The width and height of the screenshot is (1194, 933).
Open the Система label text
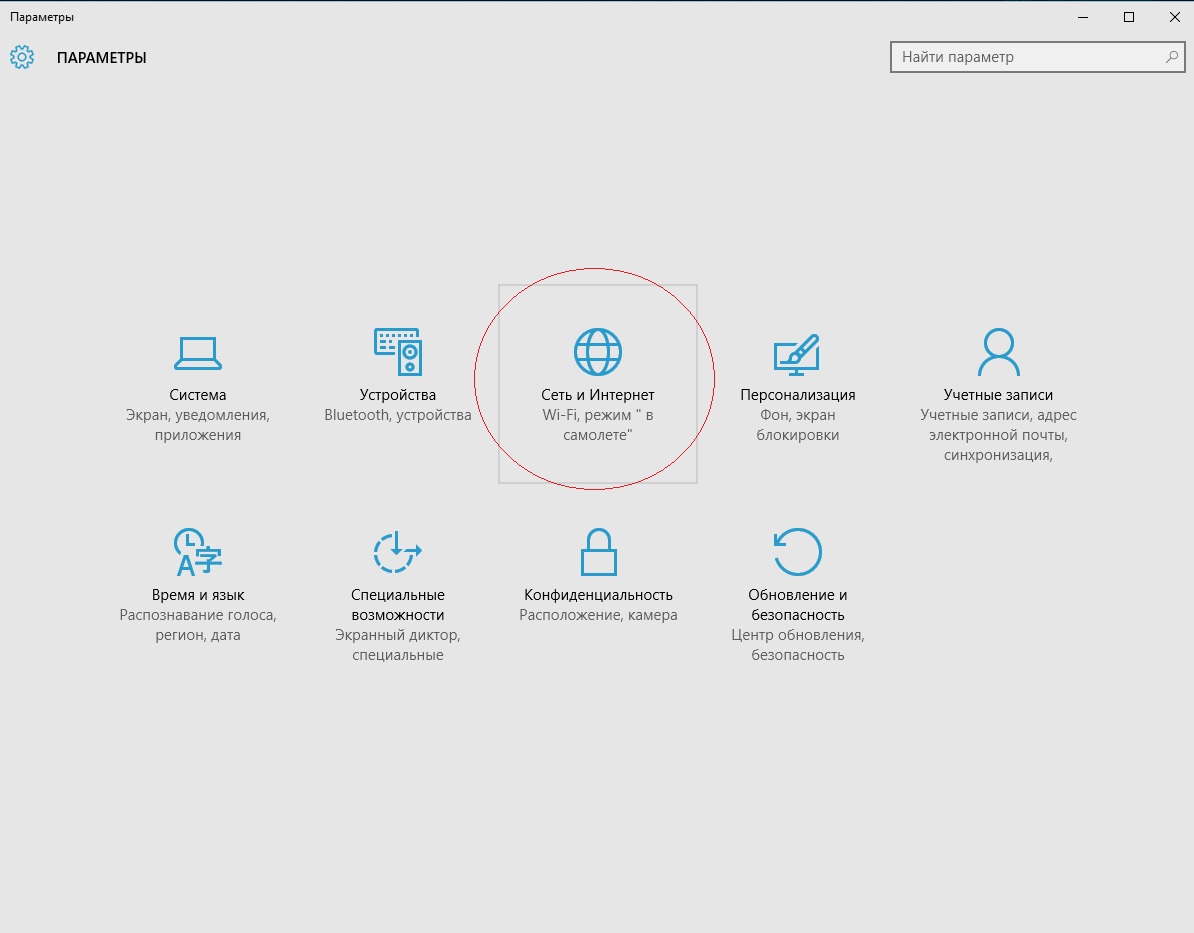(198, 395)
